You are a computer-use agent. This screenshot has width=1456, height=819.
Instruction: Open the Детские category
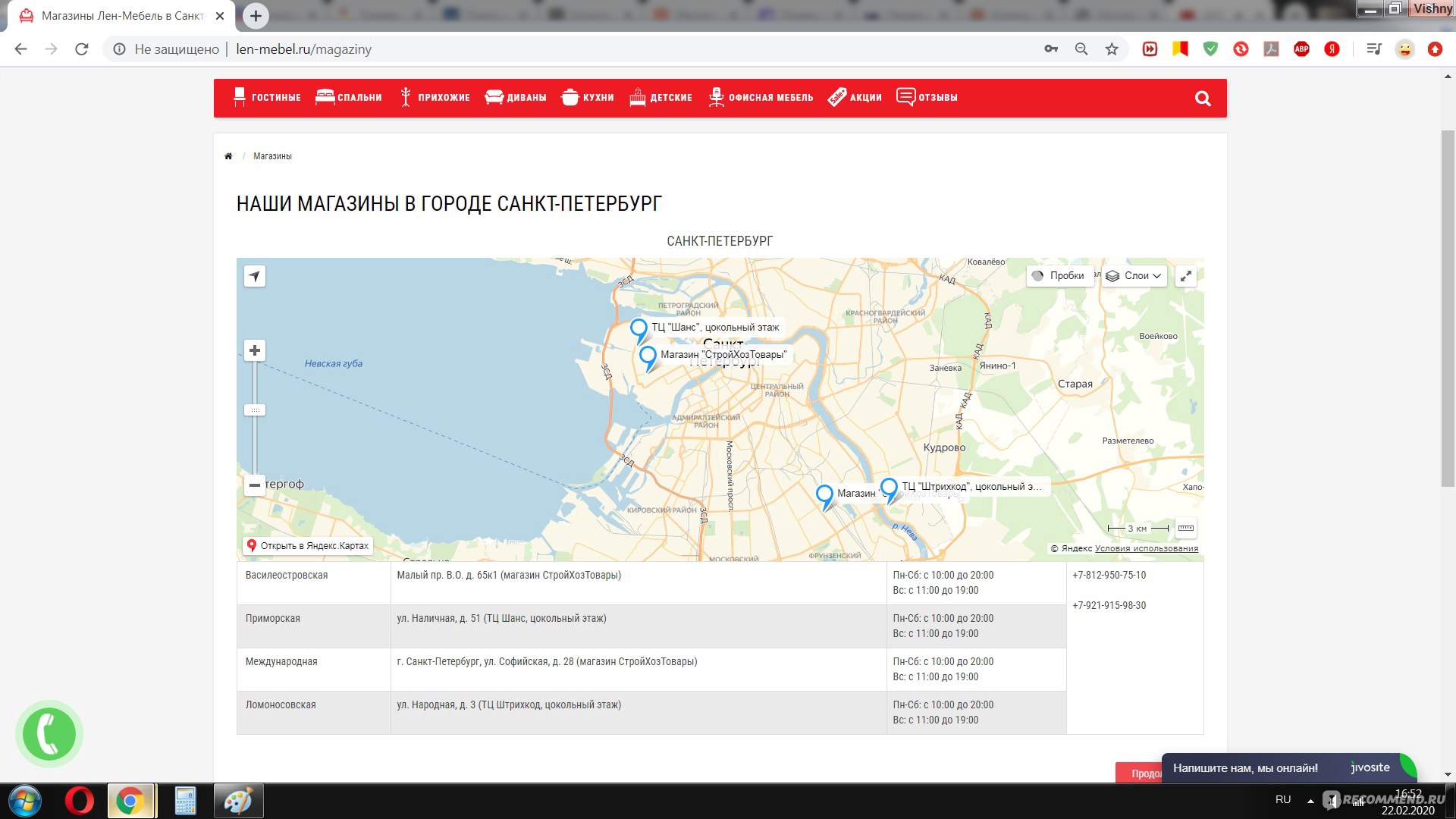(660, 97)
